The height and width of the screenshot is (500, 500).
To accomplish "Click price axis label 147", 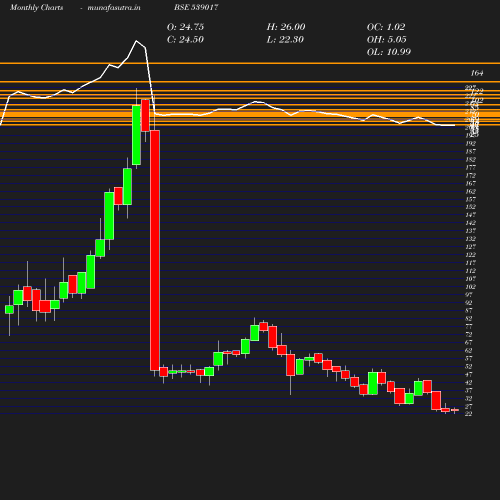I will 471,215.
